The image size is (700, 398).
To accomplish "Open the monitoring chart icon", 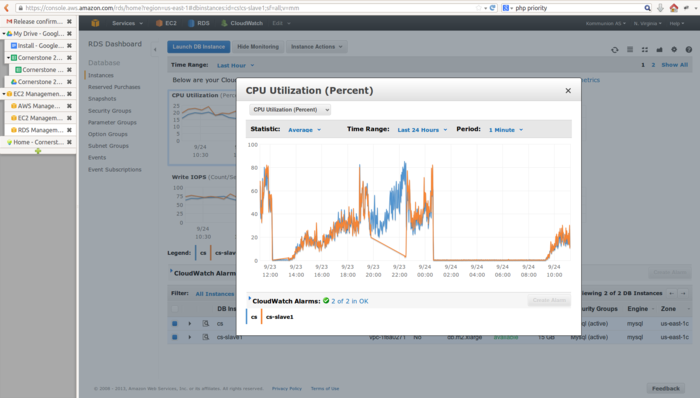I will pos(659,50).
